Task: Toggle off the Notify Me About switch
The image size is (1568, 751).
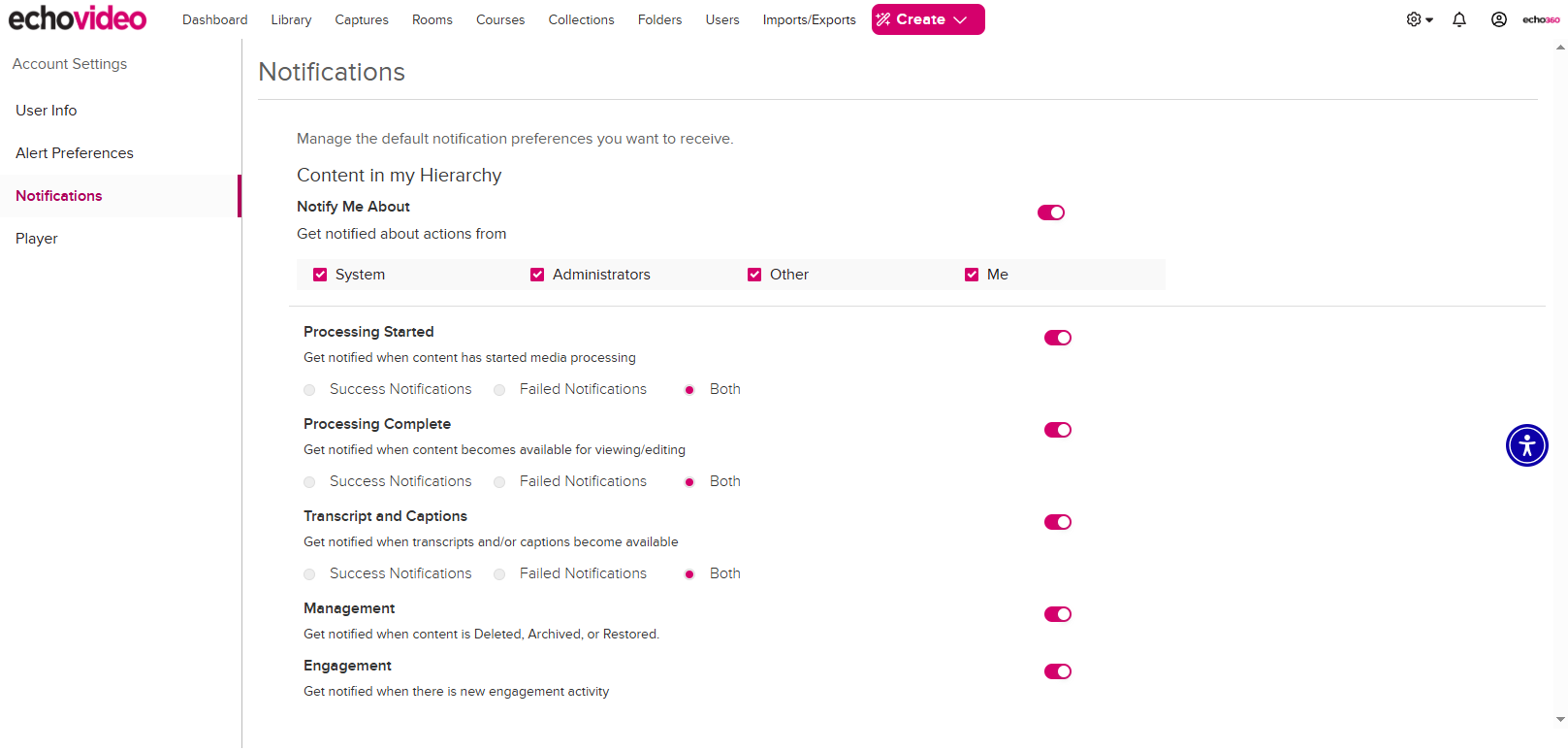Action: [x=1050, y=212]
